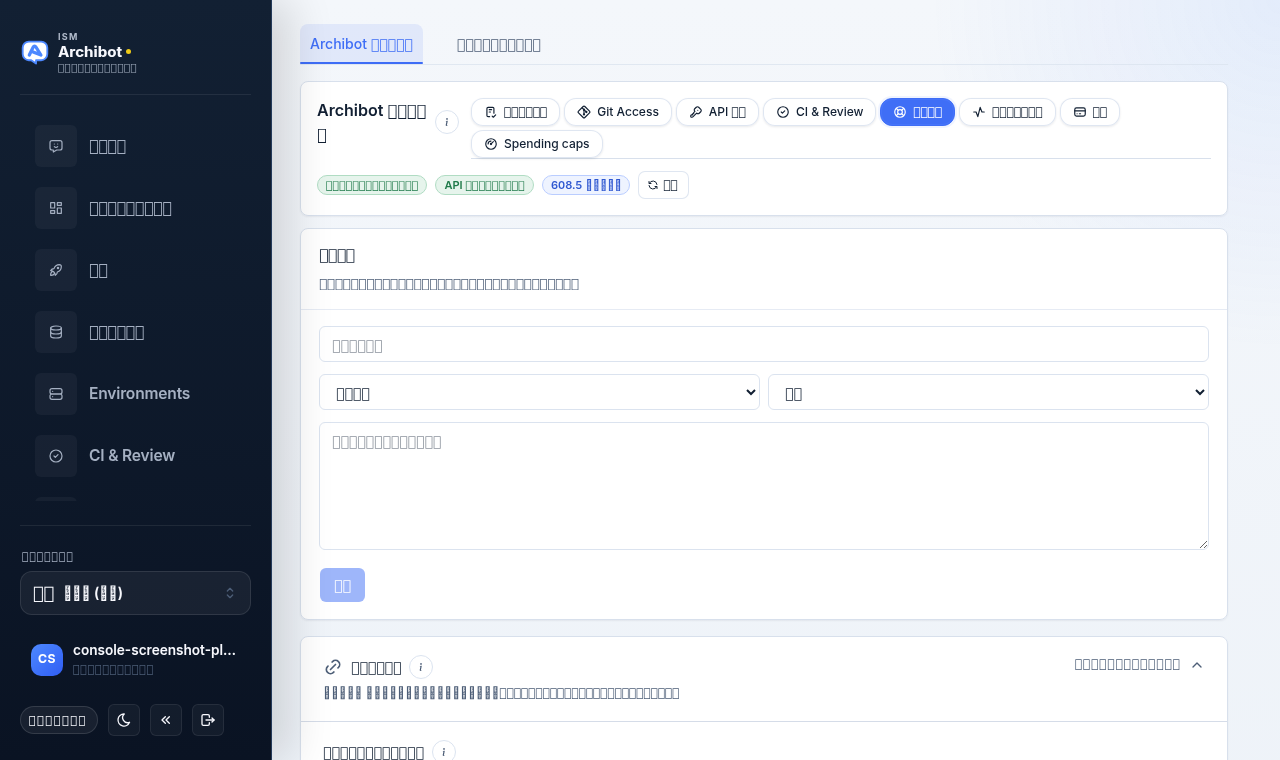
Task: Select the Spending caps chip
Action: click(x=537, y=144)
